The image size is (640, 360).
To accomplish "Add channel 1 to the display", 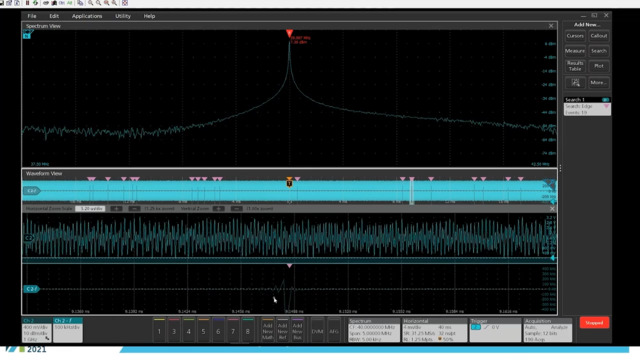I will pyautogui.click(x=159, y=331).
